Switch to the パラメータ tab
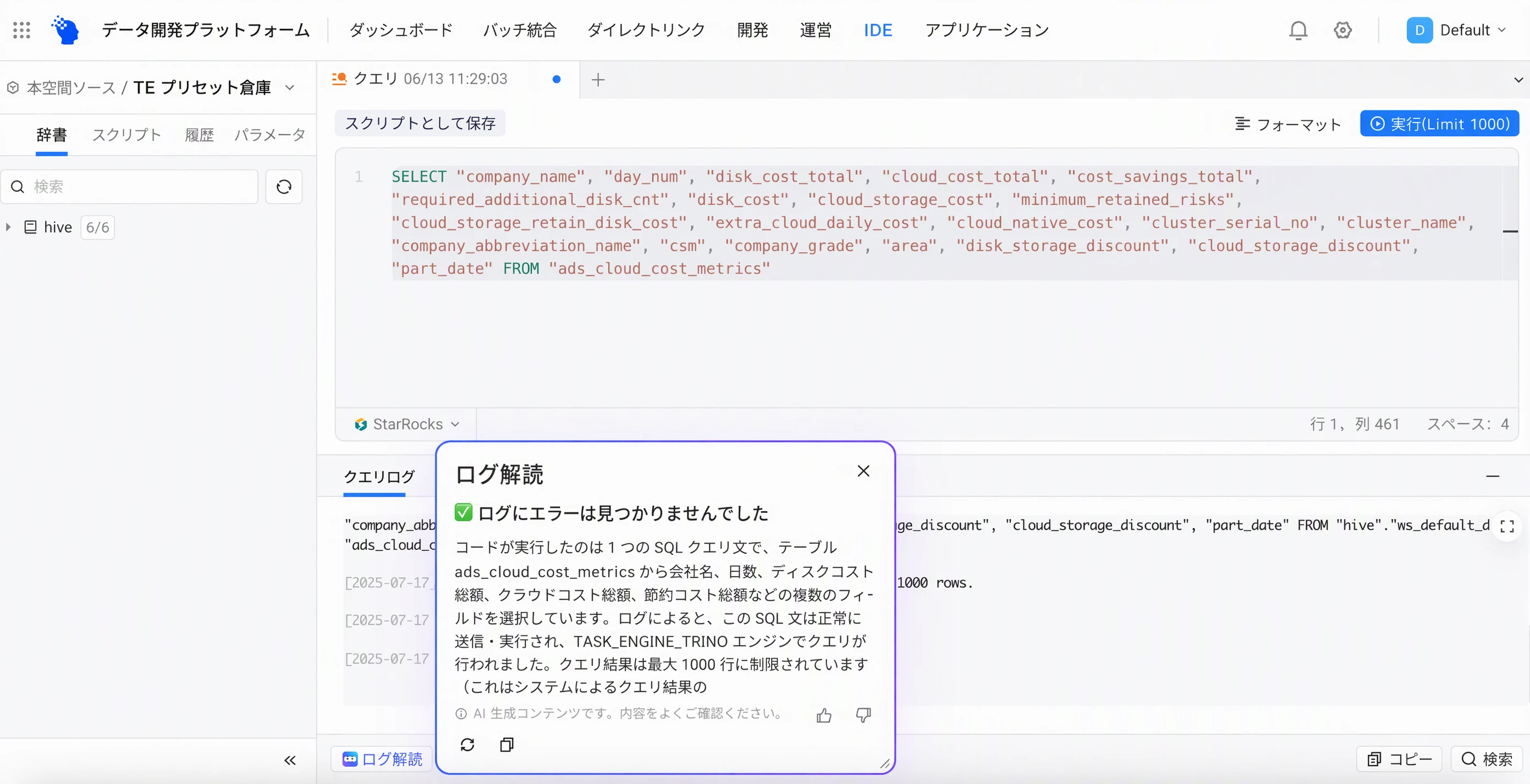The width and height of the screenshot is (1530, 784). pos(270,135)
